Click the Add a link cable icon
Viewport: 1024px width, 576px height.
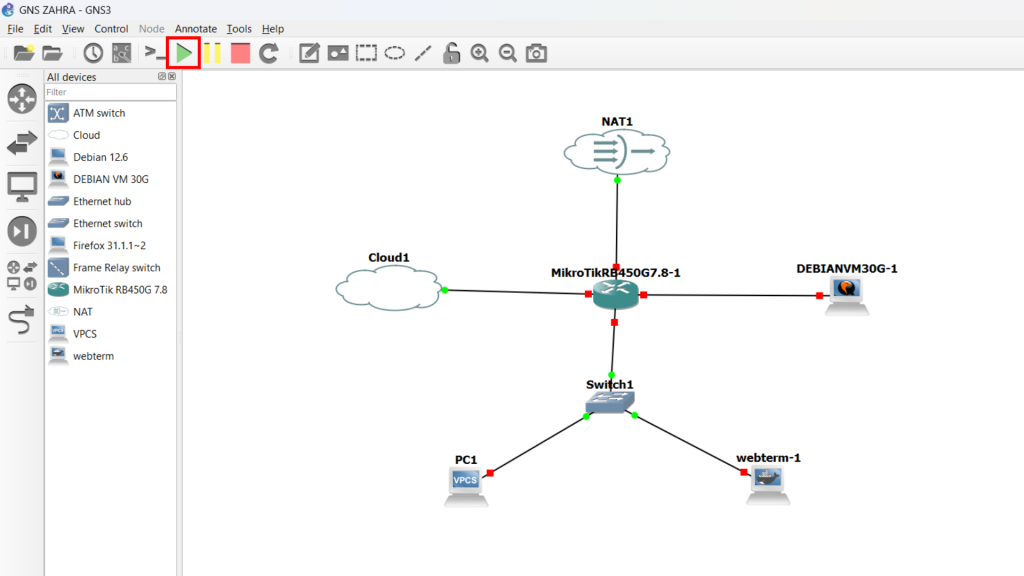(x=22, y=320)
